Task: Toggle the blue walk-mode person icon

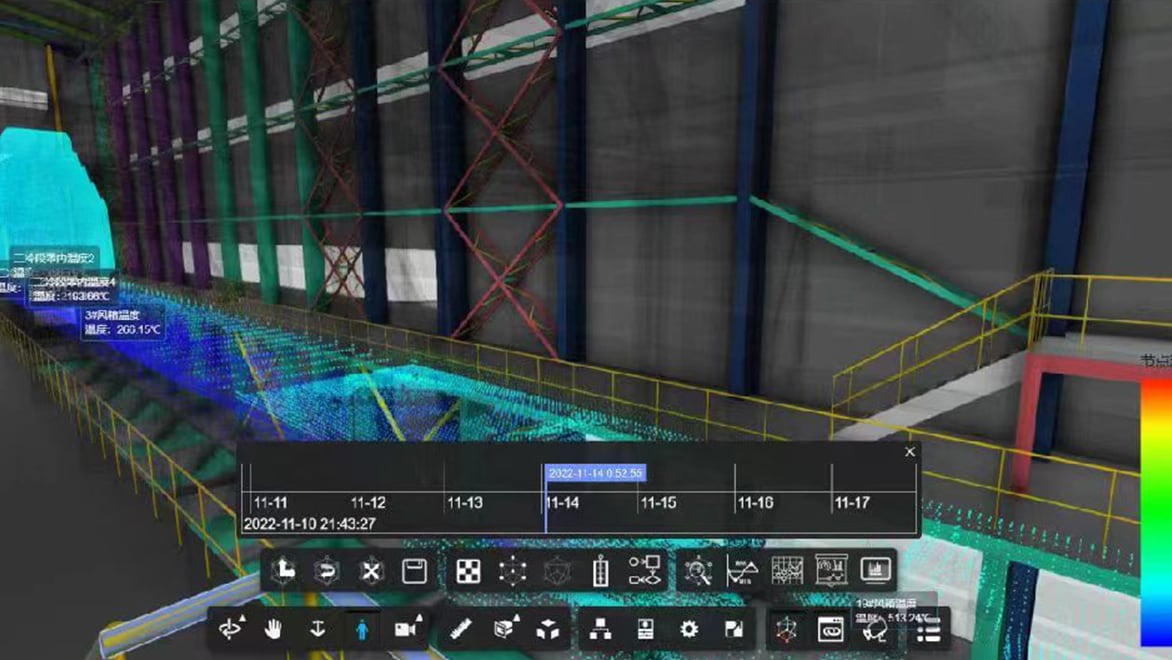Action: (361, 629)
